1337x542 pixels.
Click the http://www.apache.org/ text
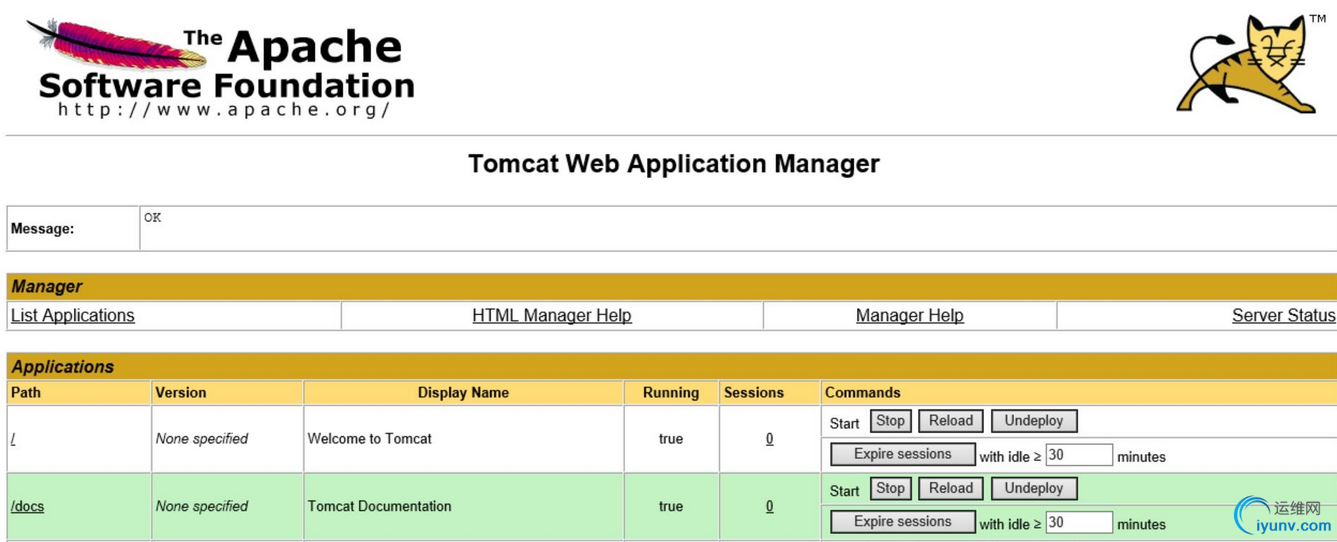pos(224,109)
